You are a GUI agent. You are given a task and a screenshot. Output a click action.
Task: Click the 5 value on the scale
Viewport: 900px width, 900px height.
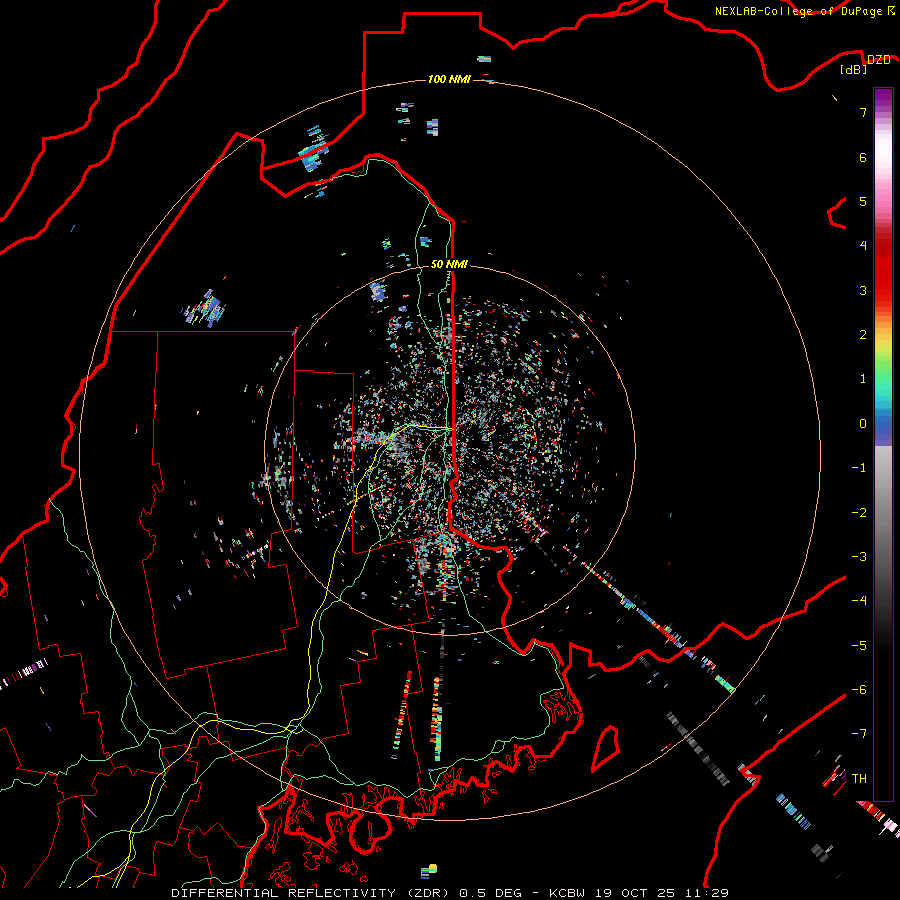coord(863,201)
